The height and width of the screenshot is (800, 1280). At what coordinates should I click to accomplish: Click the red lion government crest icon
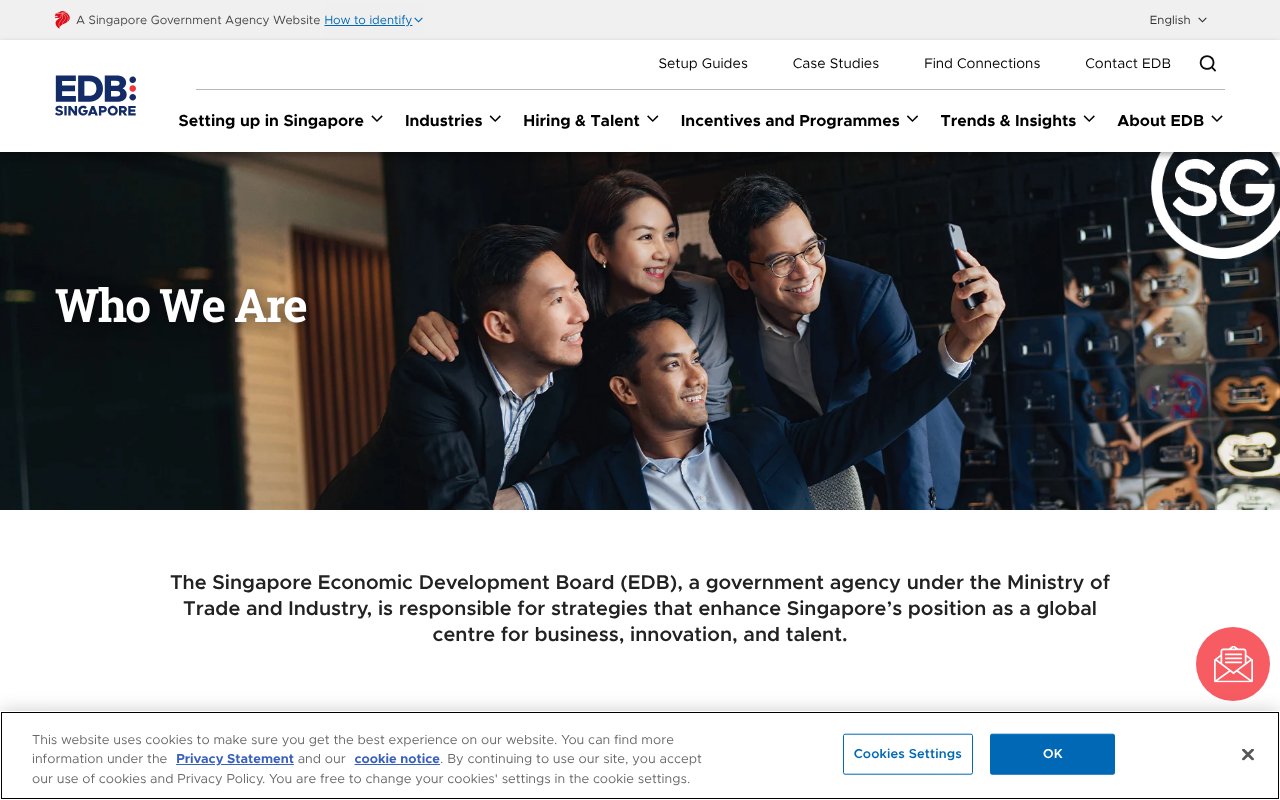62,20
